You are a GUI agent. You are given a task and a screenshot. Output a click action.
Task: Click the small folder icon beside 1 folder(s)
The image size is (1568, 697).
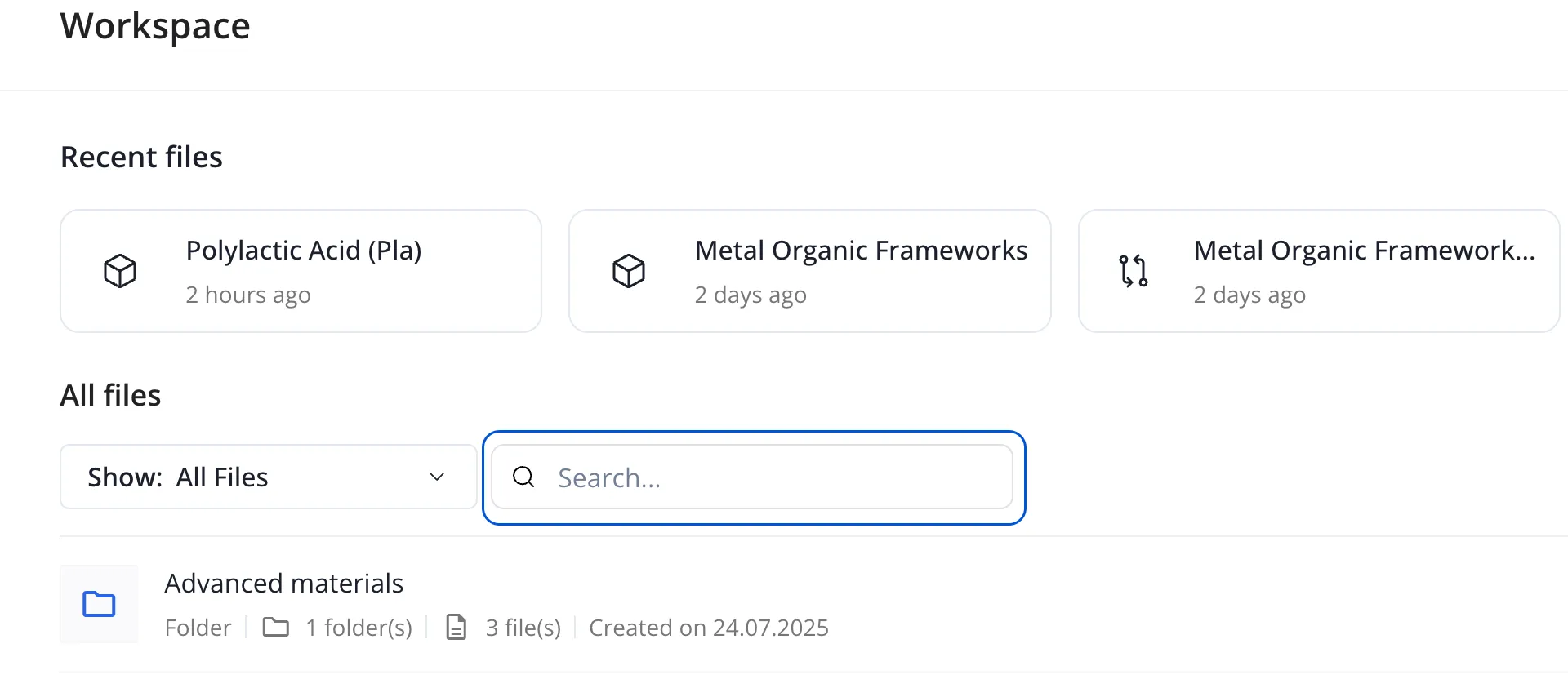(276, 627)
